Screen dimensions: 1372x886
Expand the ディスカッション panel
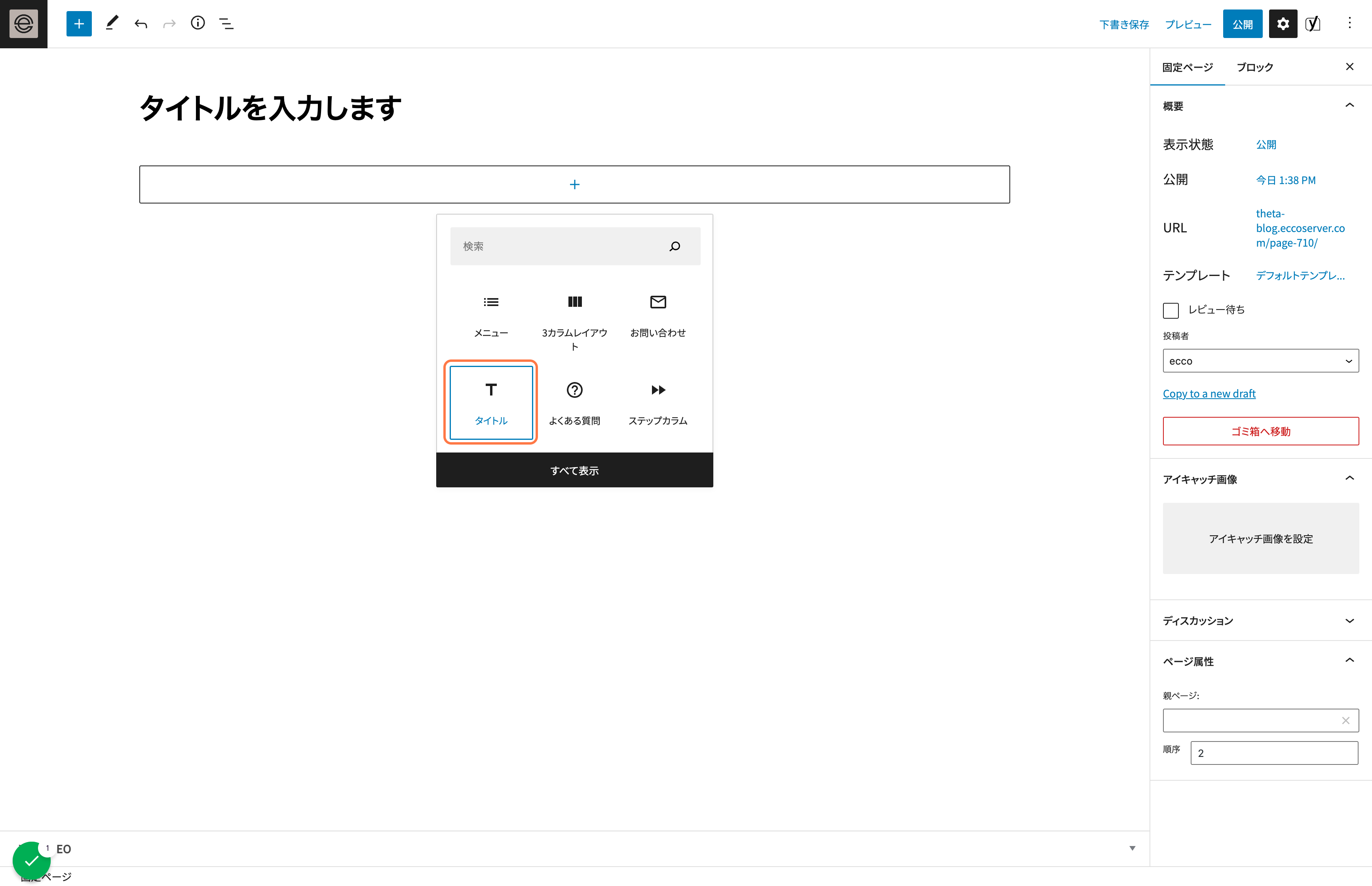coord(1349,620)
